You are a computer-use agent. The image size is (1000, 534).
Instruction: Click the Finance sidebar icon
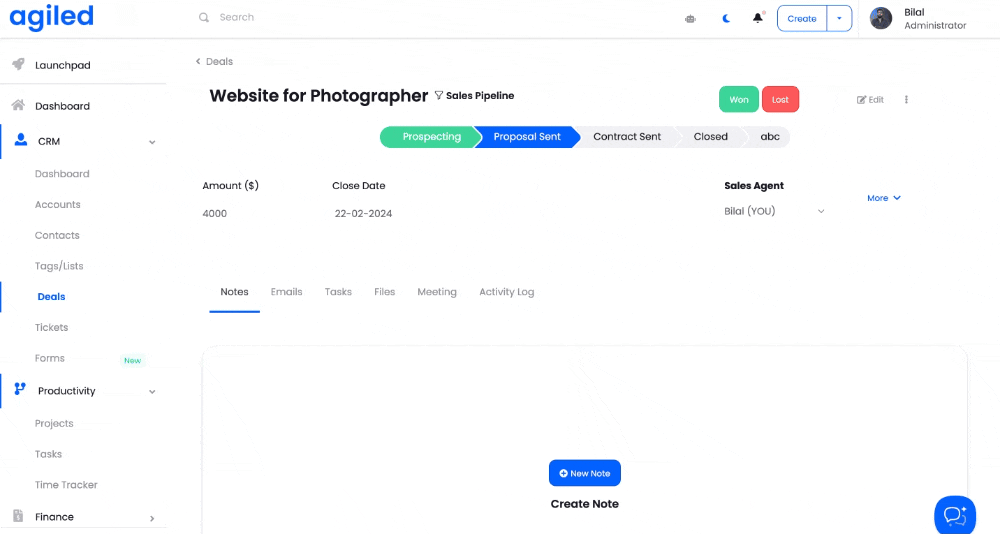18,517
